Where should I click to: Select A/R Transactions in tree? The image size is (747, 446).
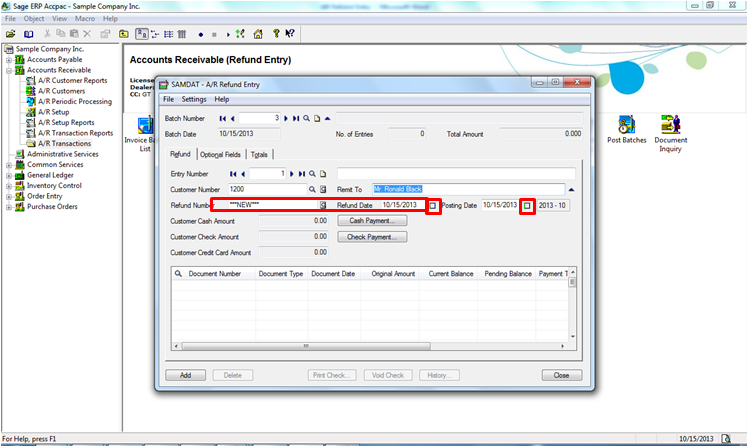(64, 143)
